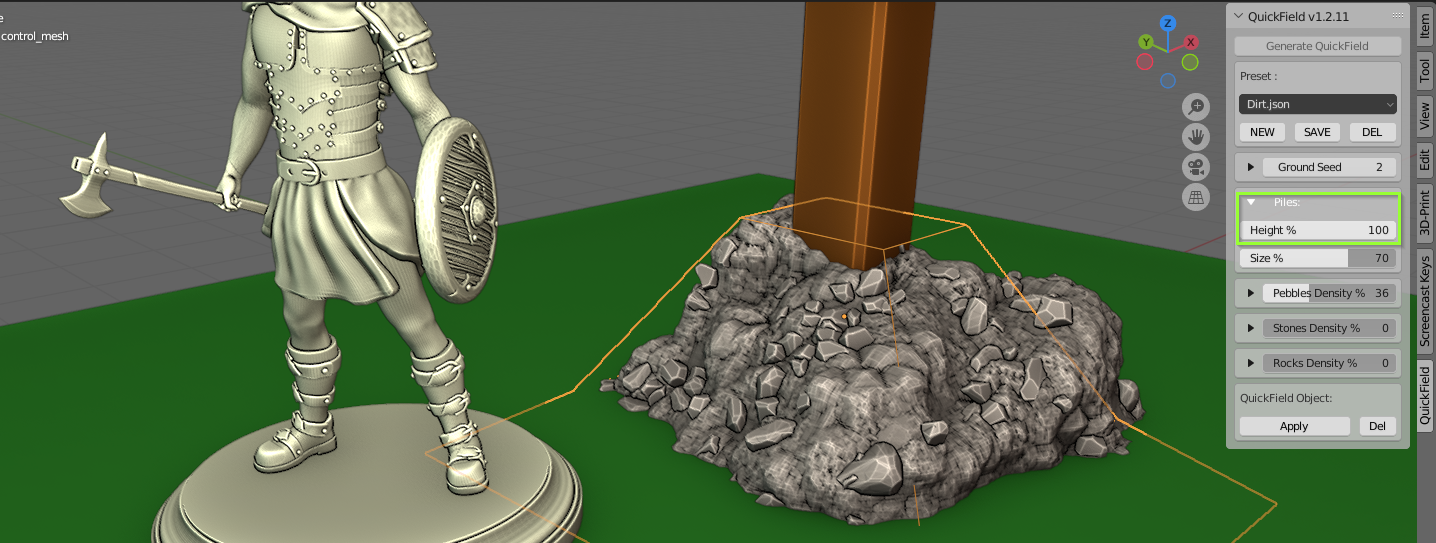This screenshot has height=543, width=1436.
Task: Select the QuickField sidebar tab
Action: pyautogui.click(x=1425, y=395)
